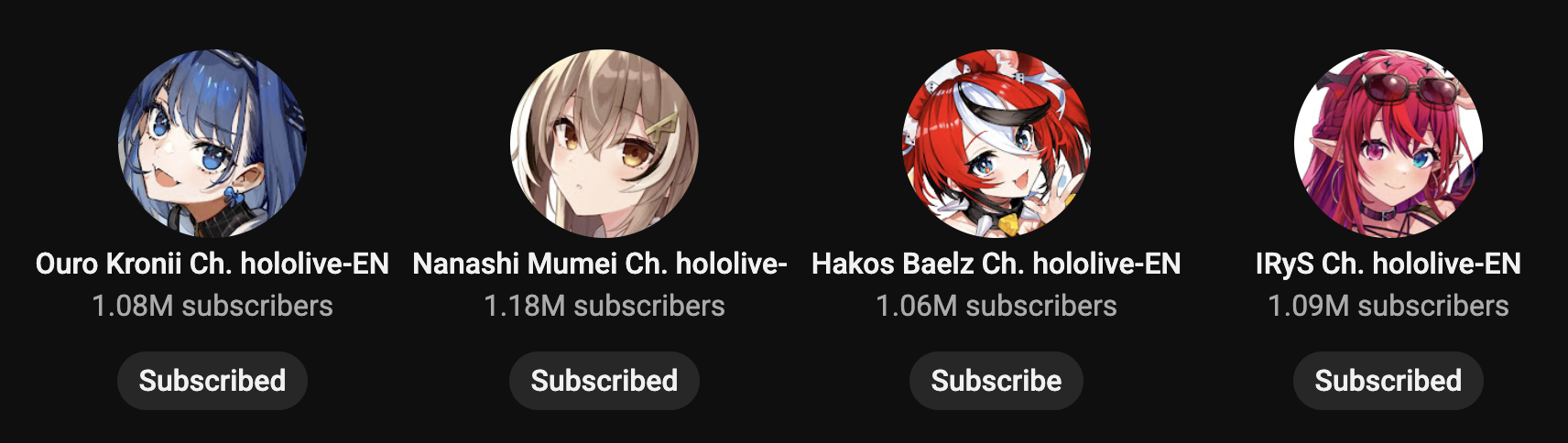Open the brown-haired Nanashi Mumei avatar
1568x443 pixels.
point(604,144)
